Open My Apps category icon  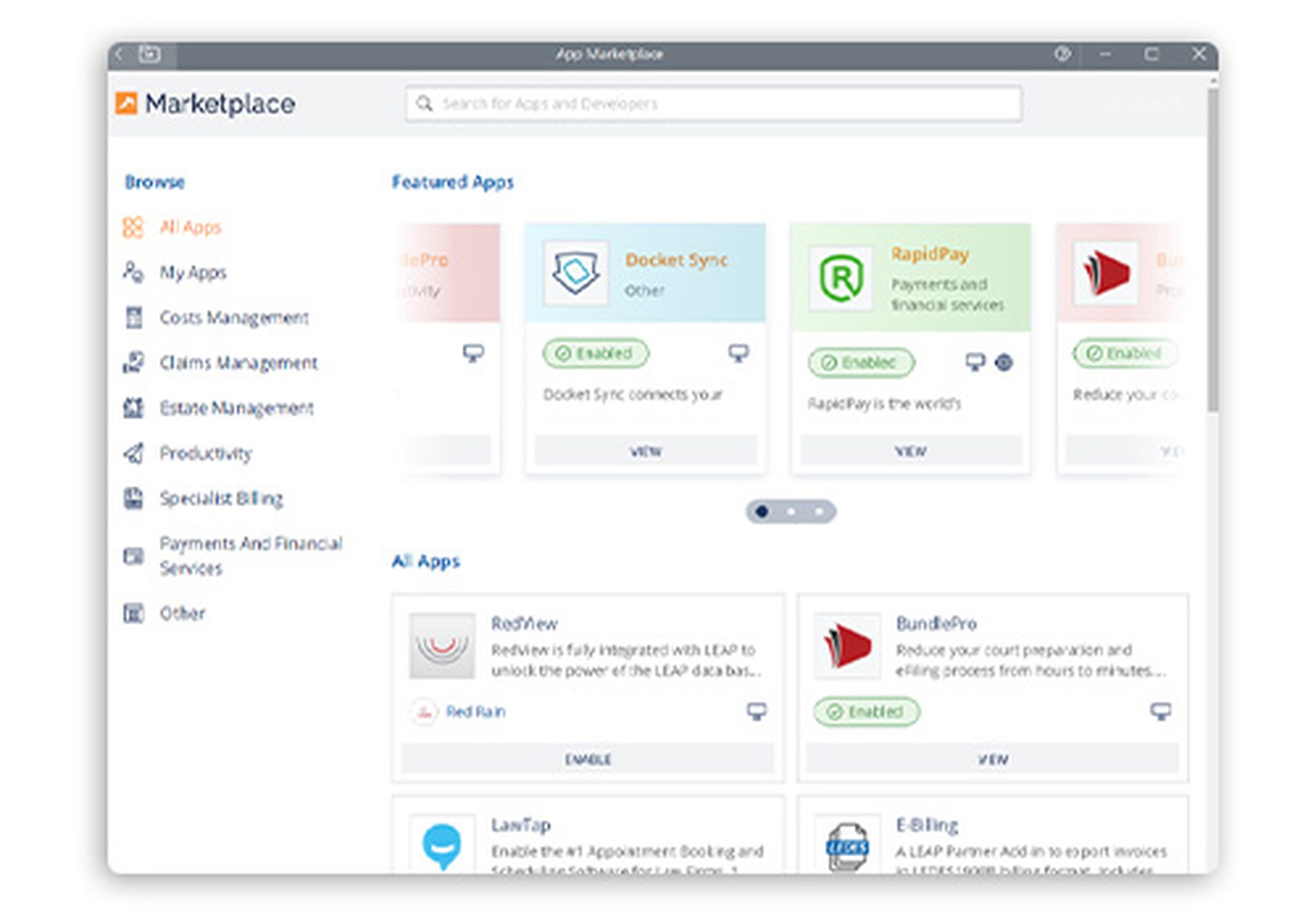point(133,272)
